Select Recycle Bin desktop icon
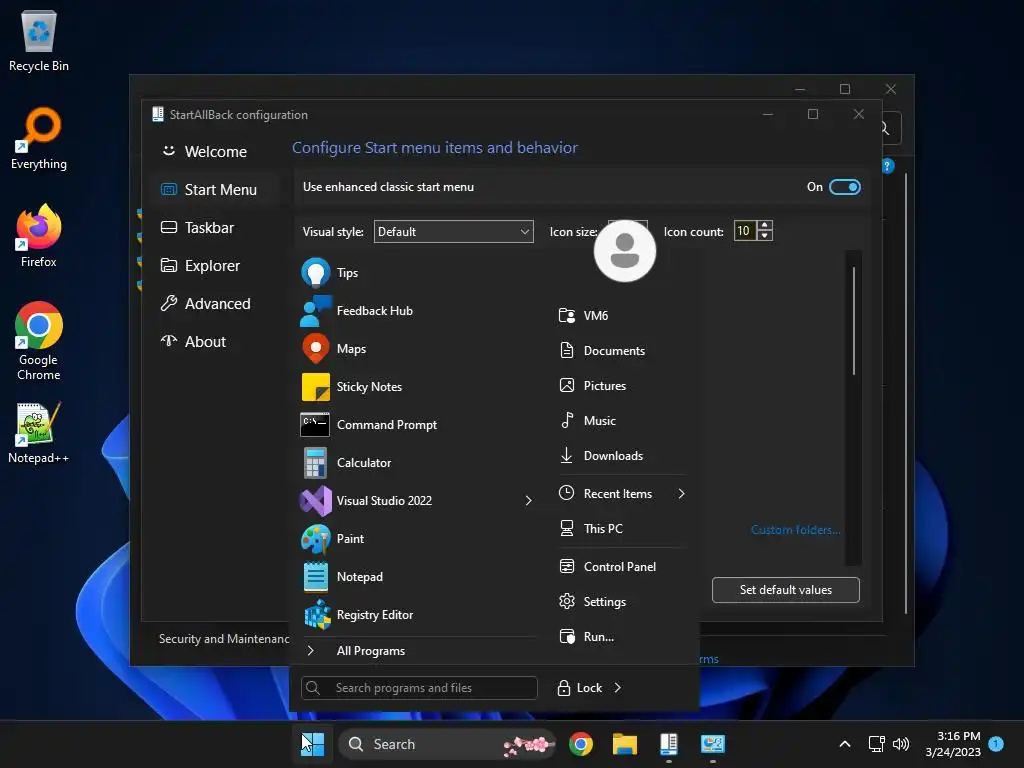This screenshot has width=1024, height=768. tap(39, 41)
